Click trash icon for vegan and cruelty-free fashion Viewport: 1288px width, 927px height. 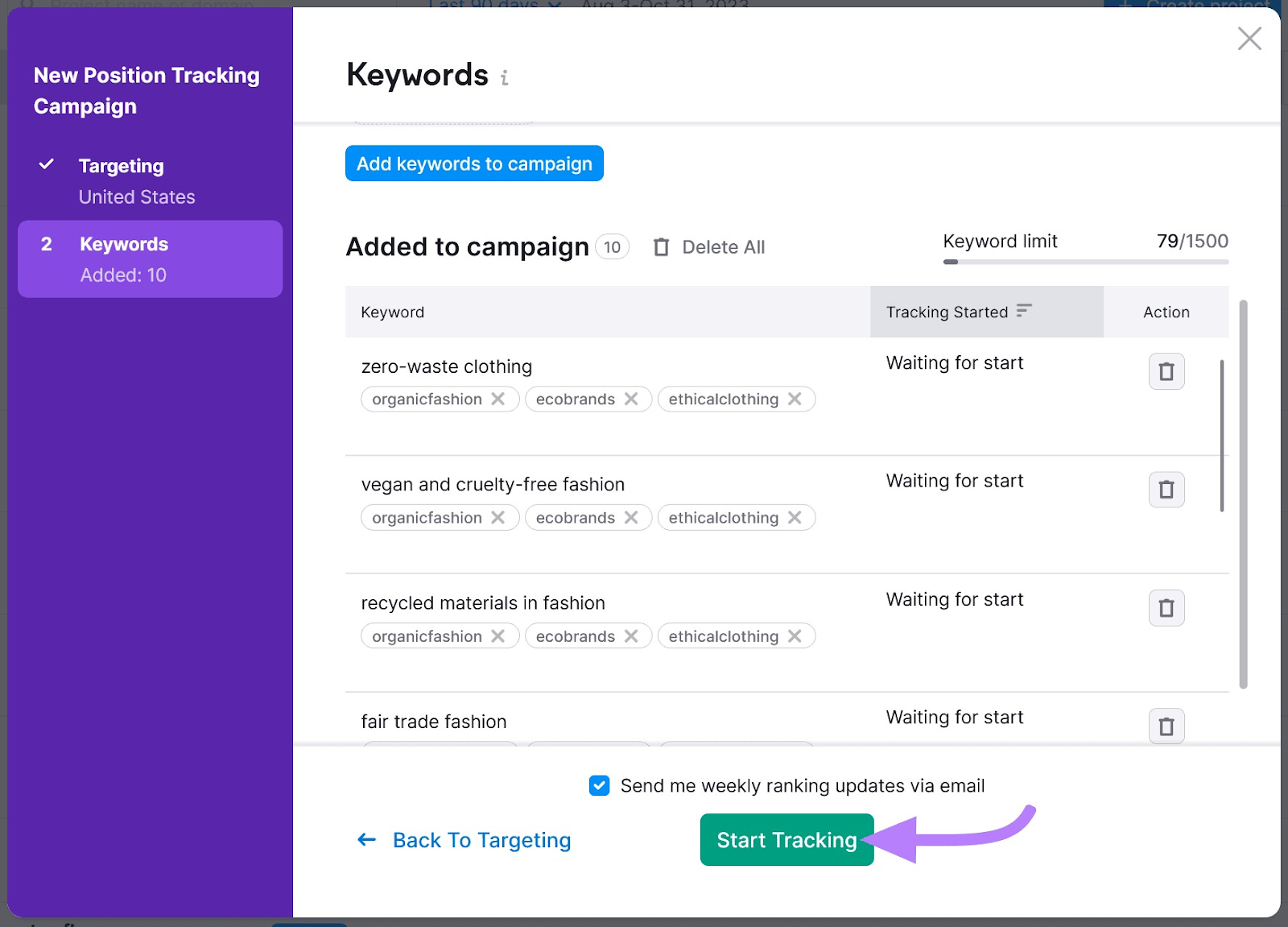point(1166,490)
